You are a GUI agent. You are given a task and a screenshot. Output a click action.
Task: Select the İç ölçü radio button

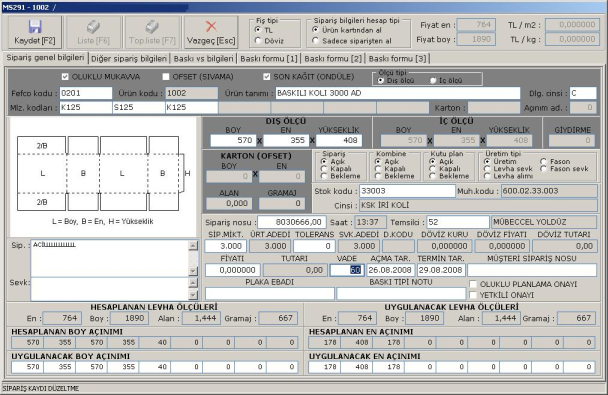[x=433, y=80]
